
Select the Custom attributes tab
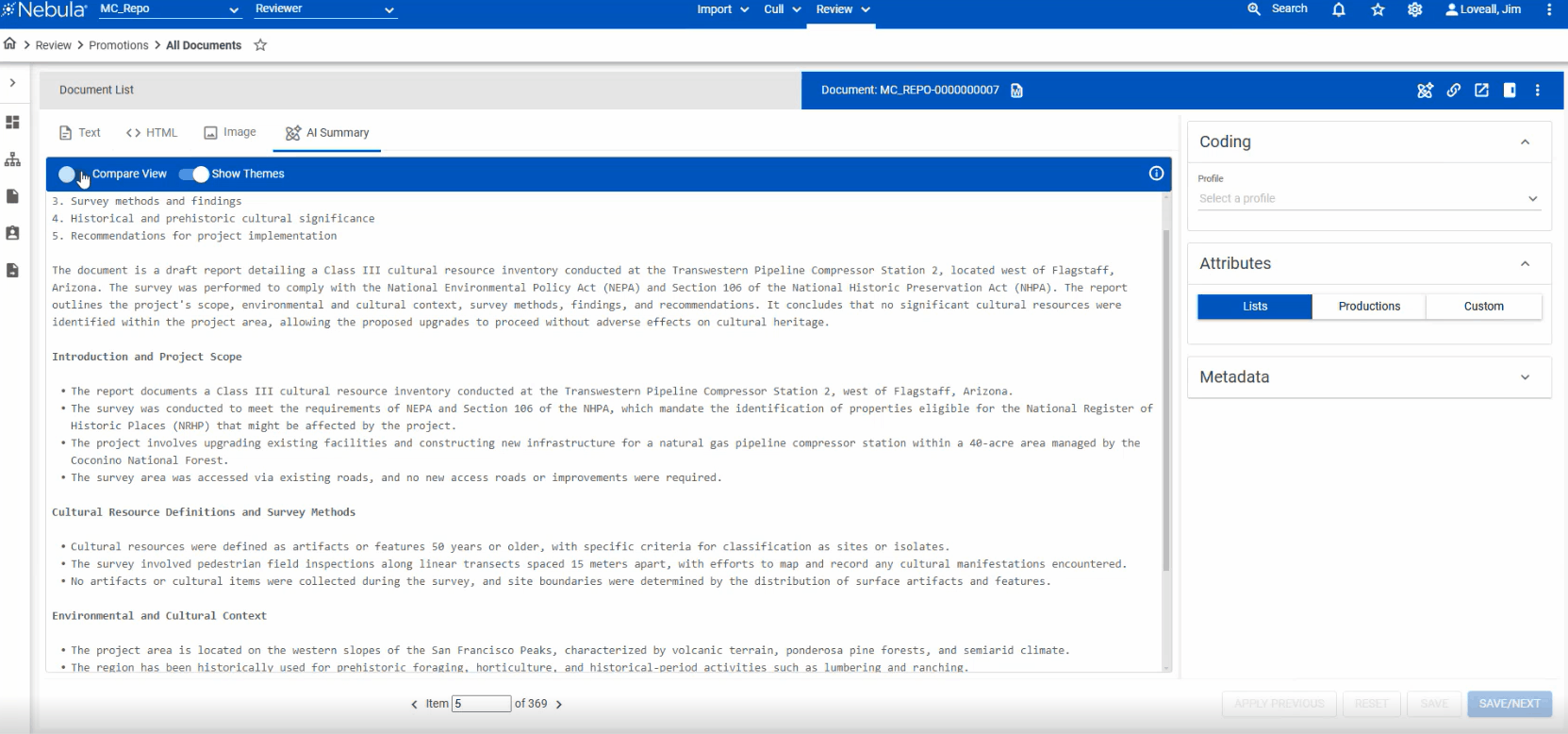(x=1483, y=307)
